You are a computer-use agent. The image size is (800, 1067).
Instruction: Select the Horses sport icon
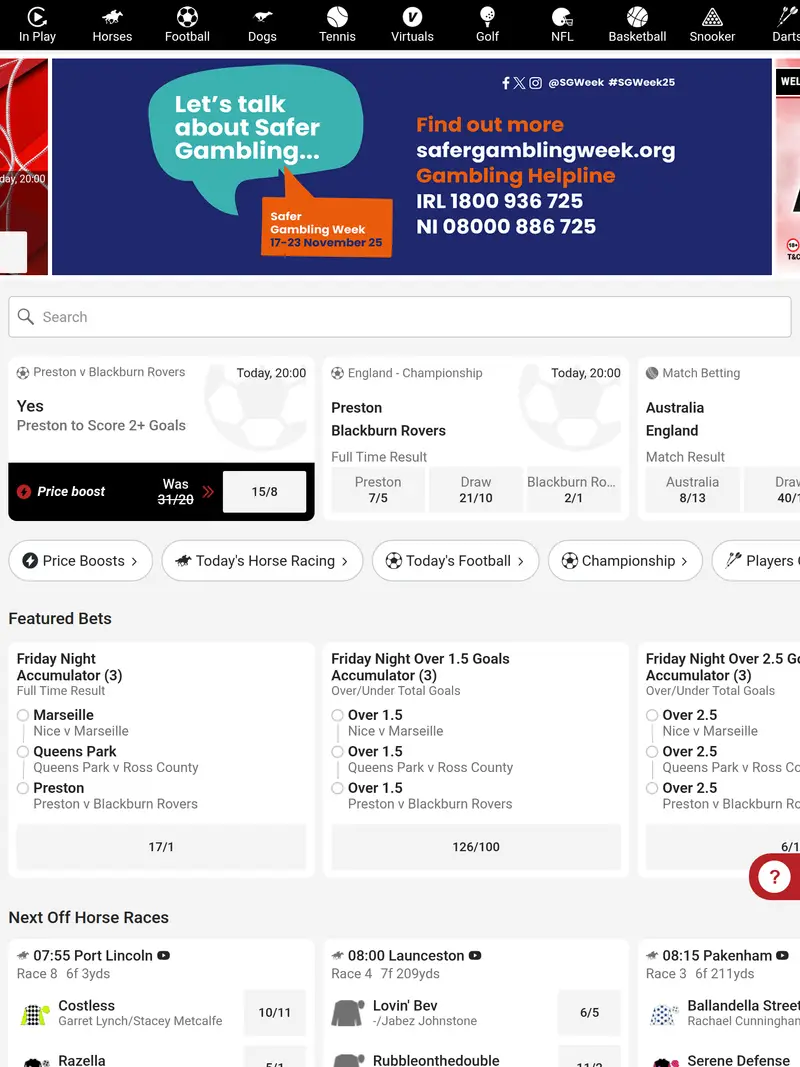tap(112, 17)
